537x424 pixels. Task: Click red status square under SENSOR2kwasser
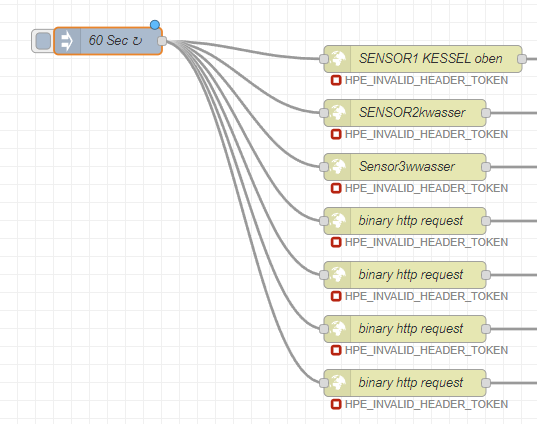pyautogui.click(x=336, y=134)
